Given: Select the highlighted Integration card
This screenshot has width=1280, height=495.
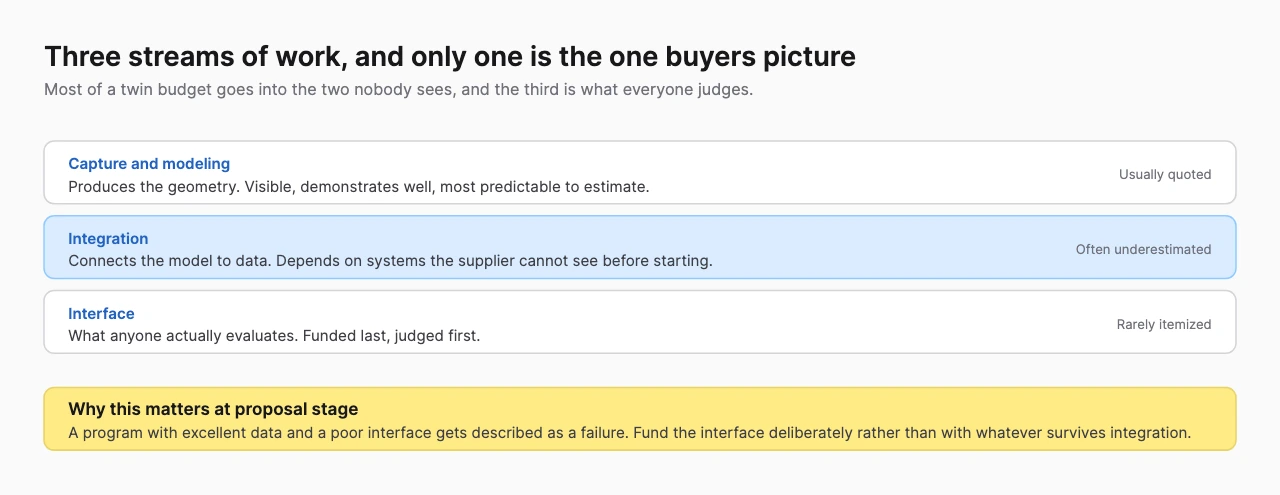Looking at the screenshot, I should coord(640,247).
